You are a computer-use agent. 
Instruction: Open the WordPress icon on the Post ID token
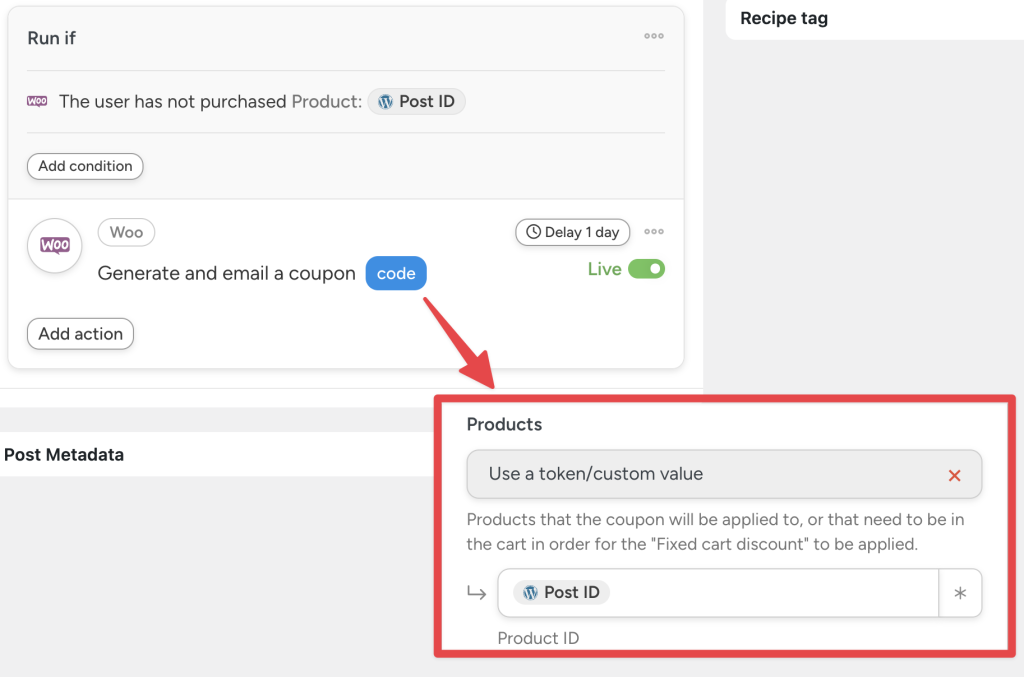point(385,101)
